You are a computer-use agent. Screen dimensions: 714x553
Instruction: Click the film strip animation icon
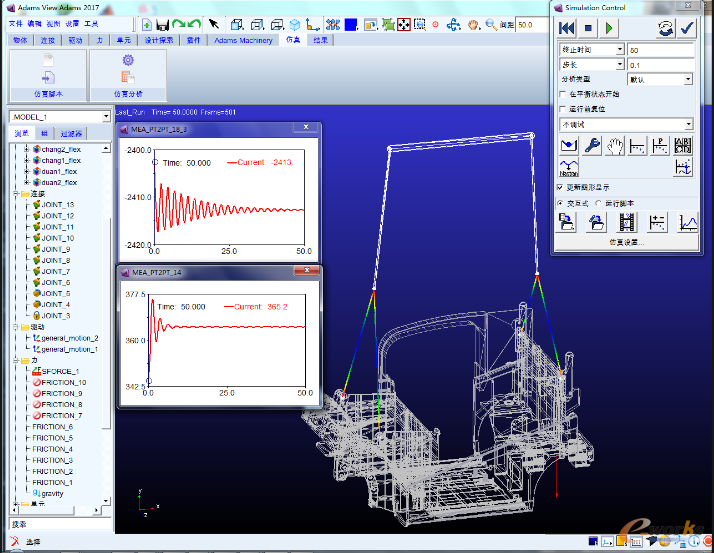[627, 222]
